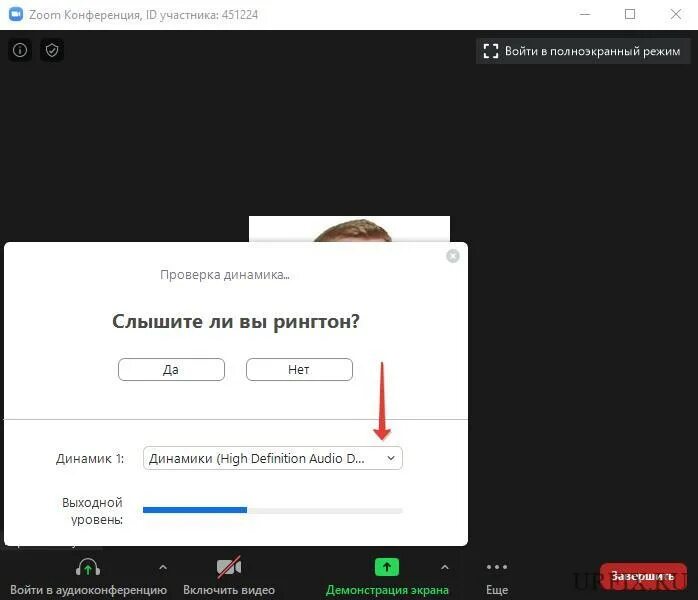Close the Zoom window
The image size is (698, 600).
(x=676, y=14)
